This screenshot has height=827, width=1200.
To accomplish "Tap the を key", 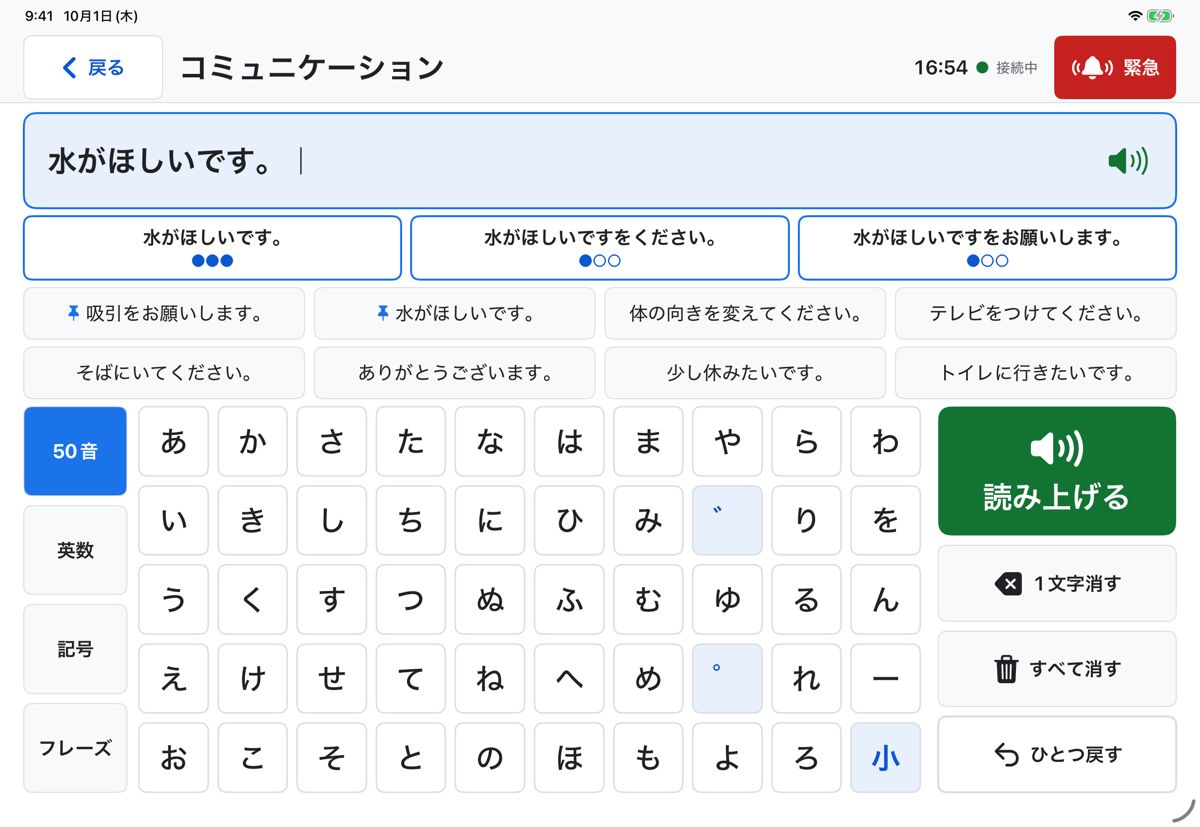I will [x=885, y=521].
